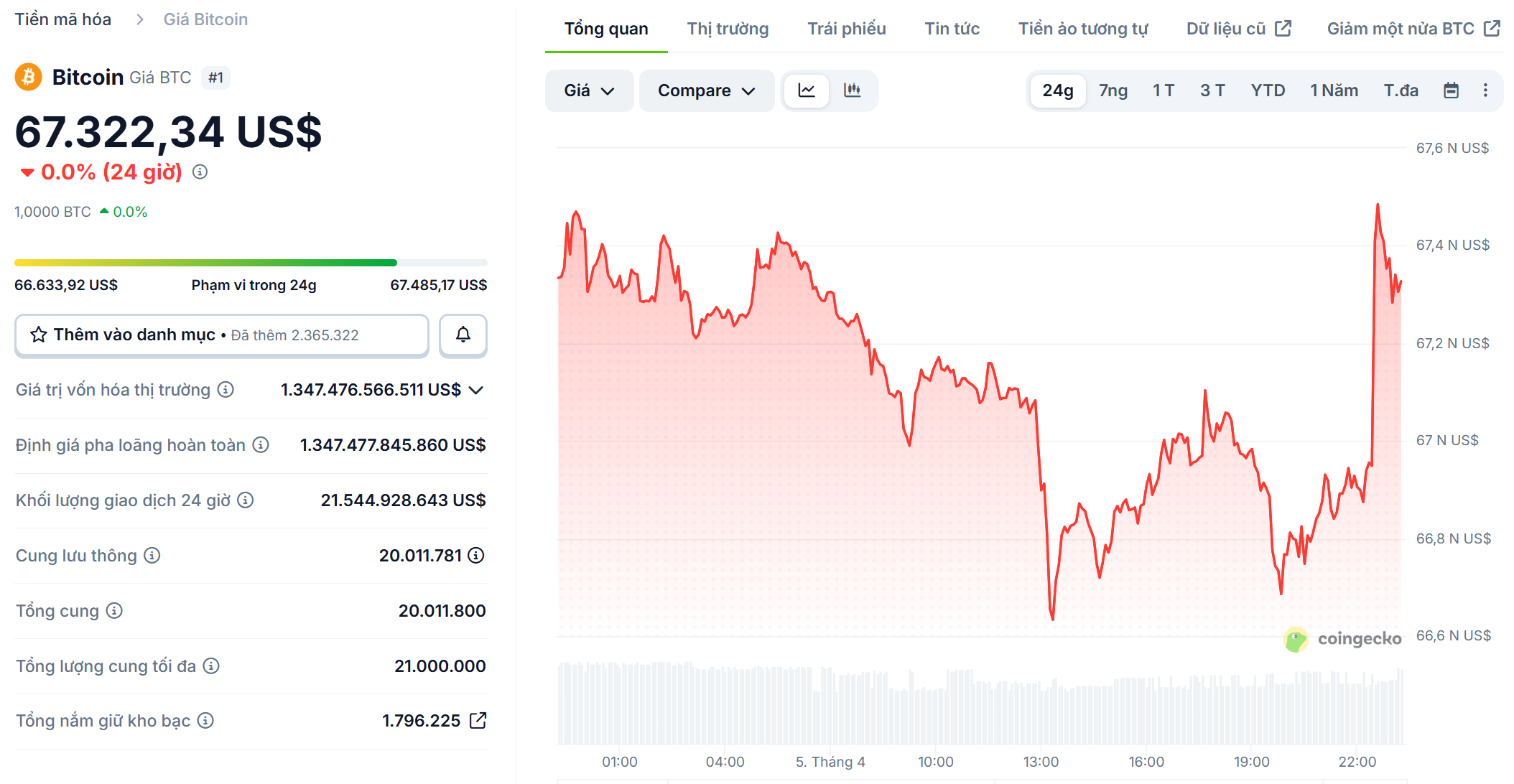Click the star icon in the watchlist button
Screen dimensions: 1514x784
[40, 334]
